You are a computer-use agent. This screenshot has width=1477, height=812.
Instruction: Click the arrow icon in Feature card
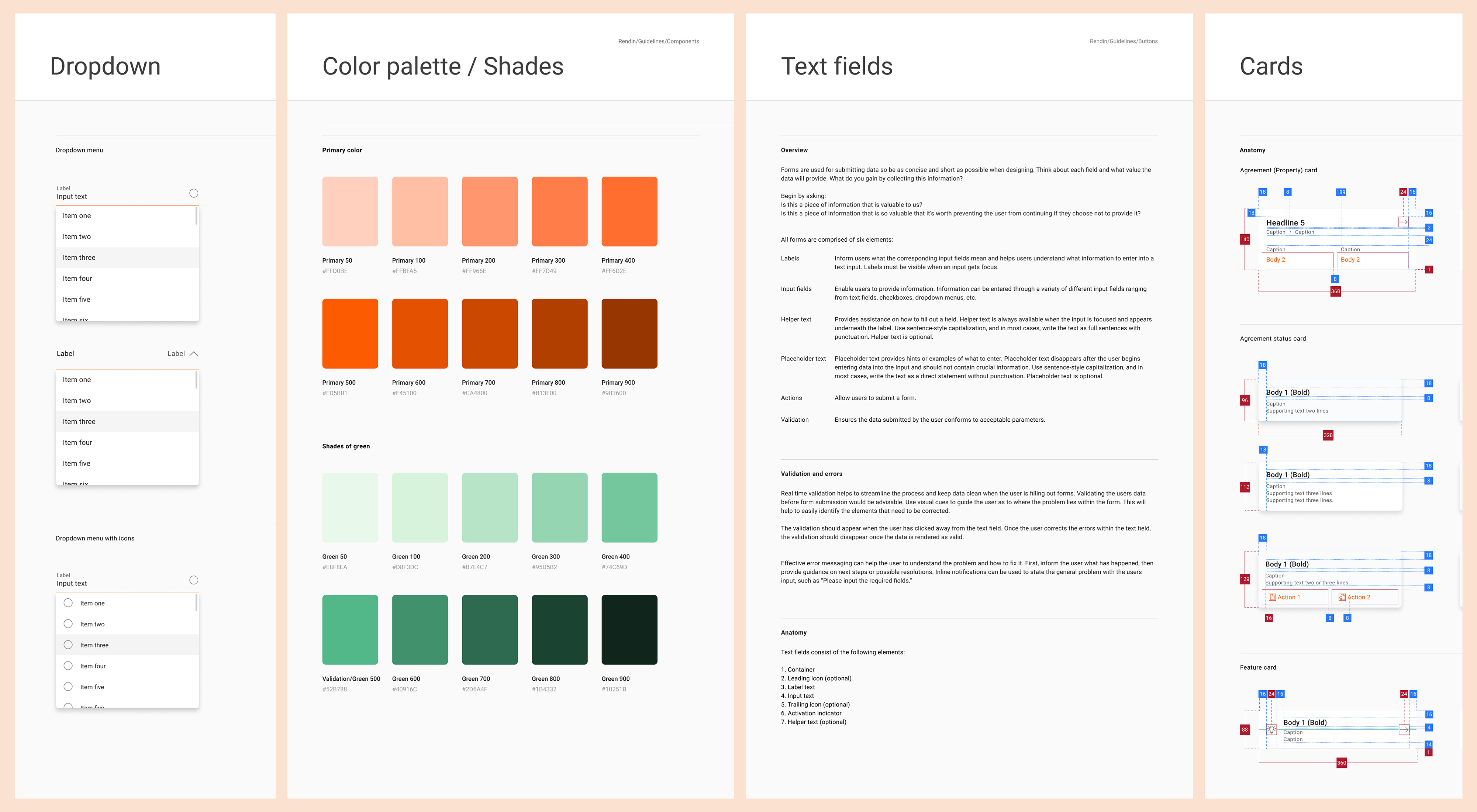[x=1404, y=729]
